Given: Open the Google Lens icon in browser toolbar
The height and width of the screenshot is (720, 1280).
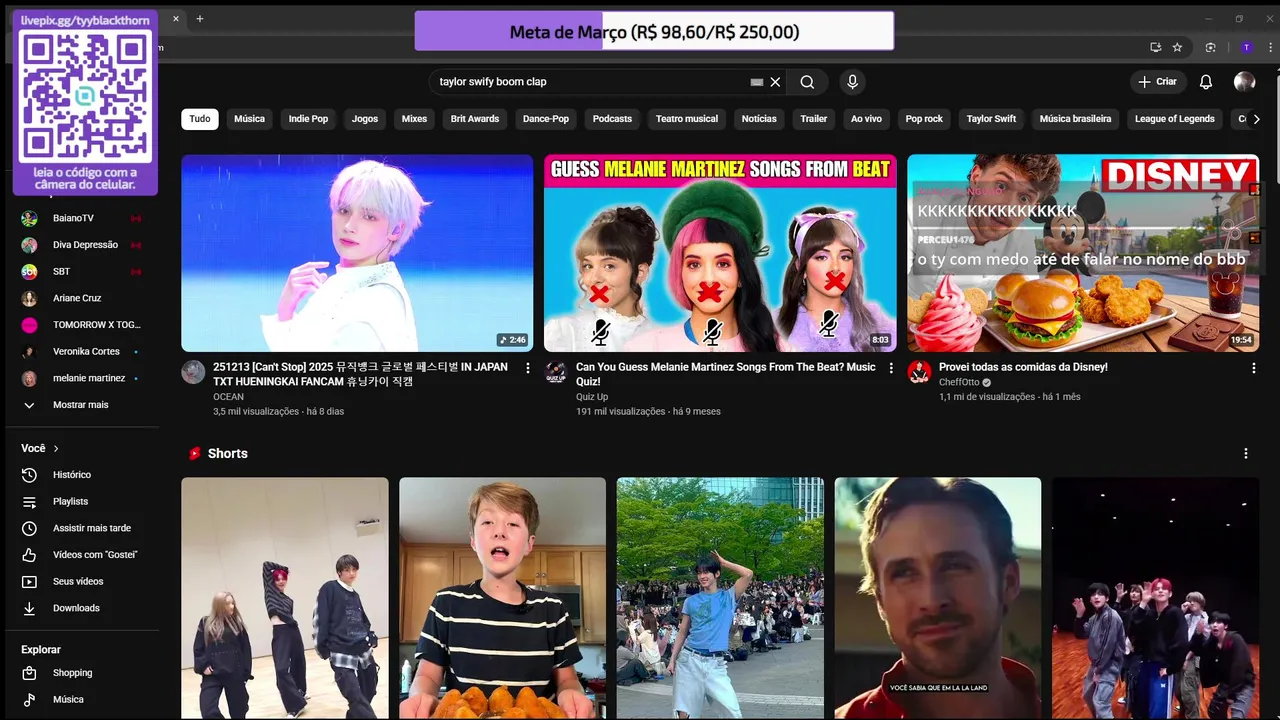Looking at the screenshot, I should [1210, 47].
